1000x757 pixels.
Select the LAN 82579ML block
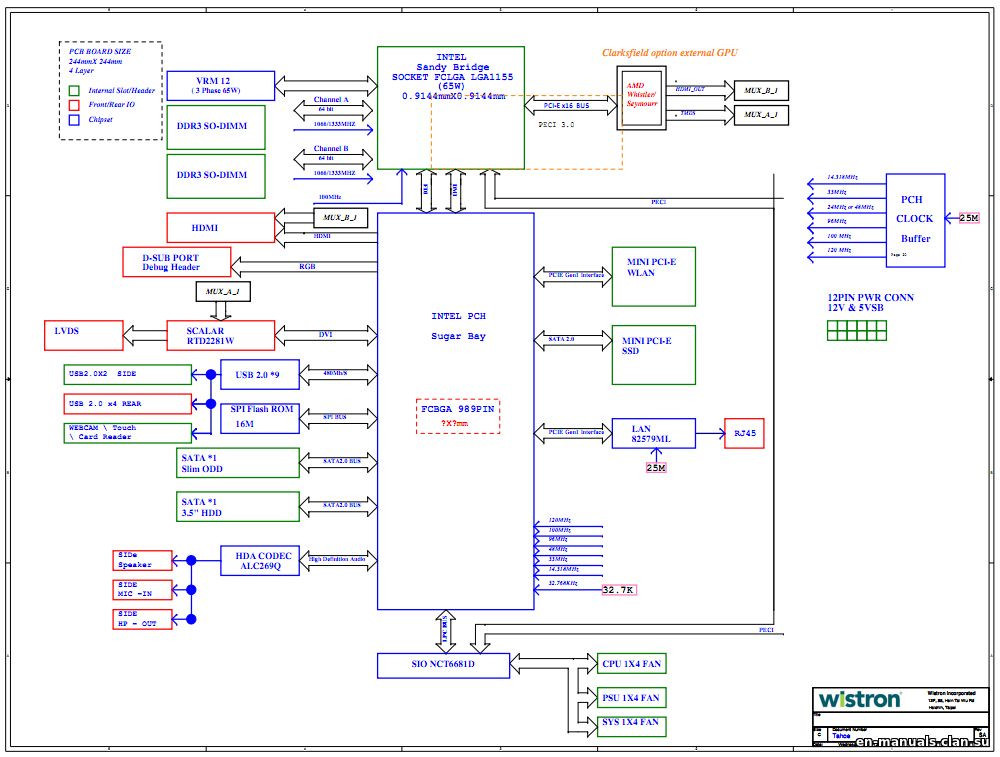coord(653,434)
